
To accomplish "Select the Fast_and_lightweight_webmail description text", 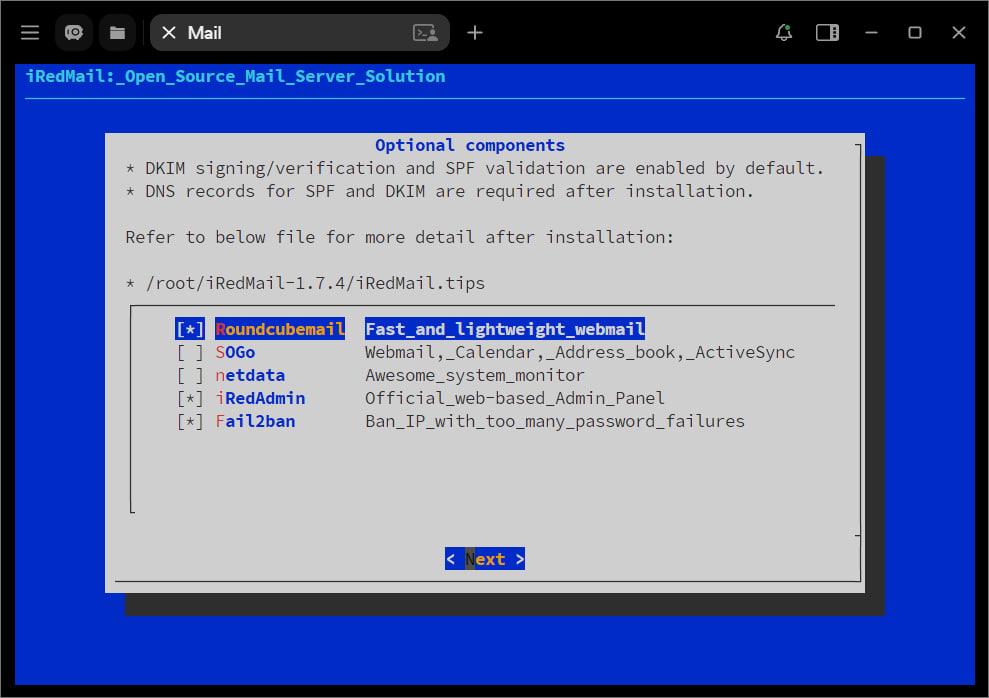I will tap(503, 328).
